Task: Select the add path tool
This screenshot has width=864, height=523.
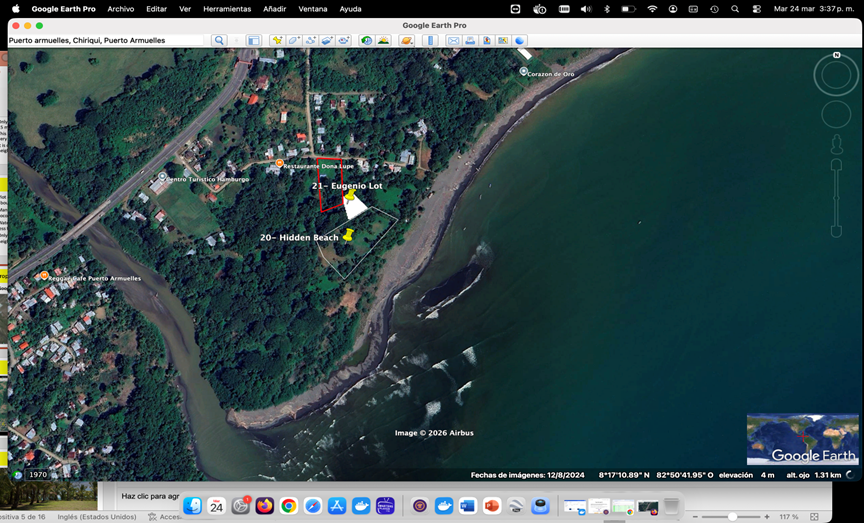Action: tap(311, 40)
